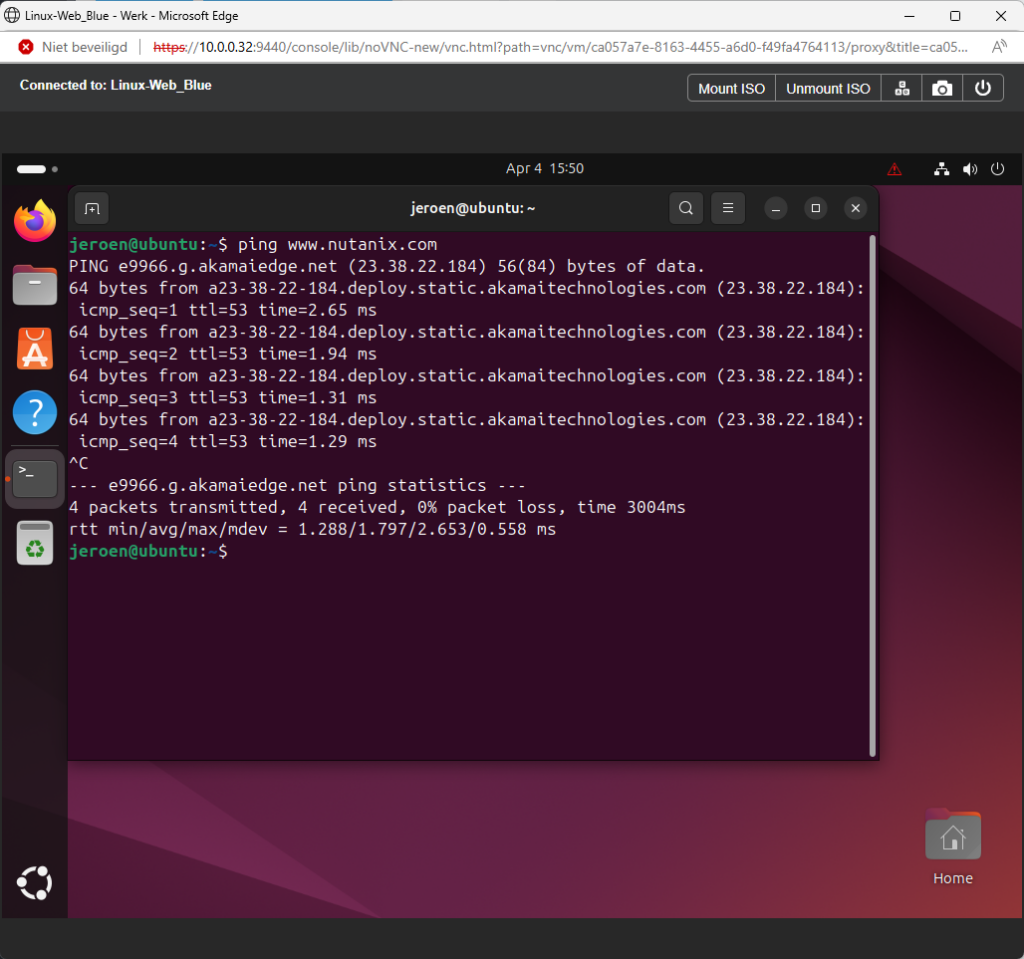Launch Ubuntu Software app center
This screenshot has height=959, width=1024.
35,348
